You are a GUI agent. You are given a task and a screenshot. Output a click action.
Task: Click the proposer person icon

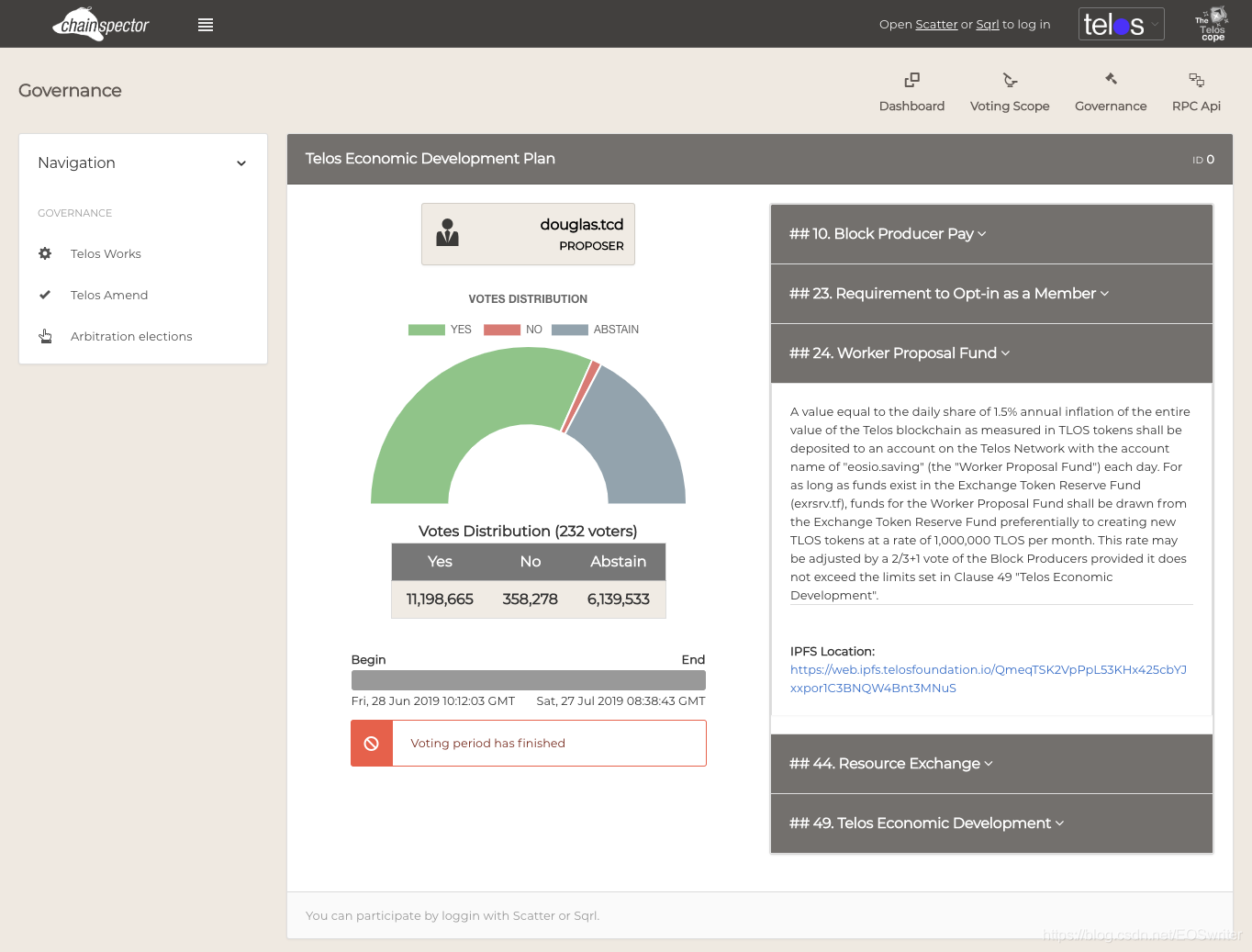[x=447, y=232]
